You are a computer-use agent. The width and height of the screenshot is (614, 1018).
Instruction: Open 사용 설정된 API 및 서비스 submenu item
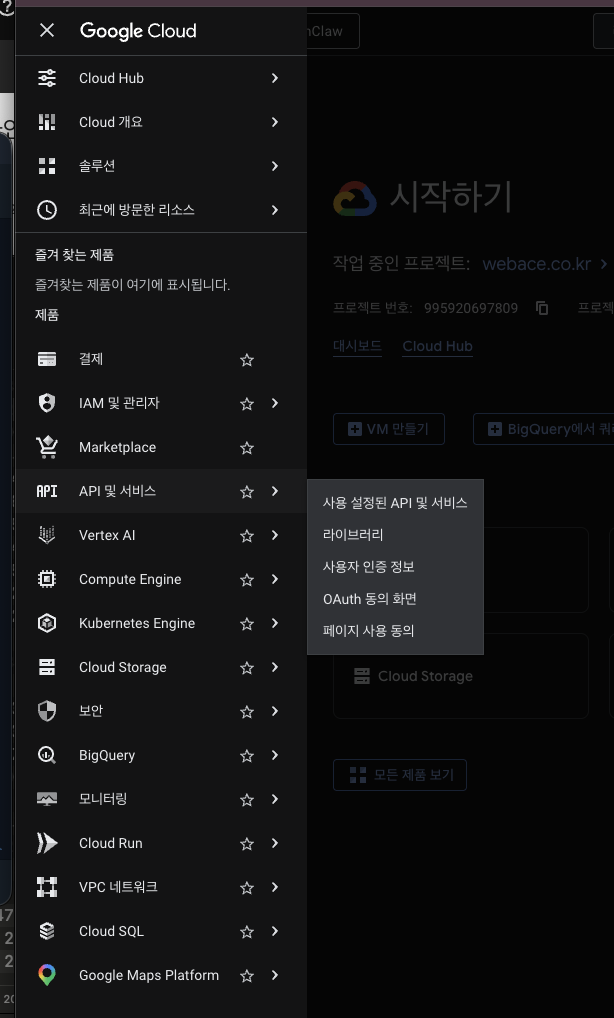point(395,503)
